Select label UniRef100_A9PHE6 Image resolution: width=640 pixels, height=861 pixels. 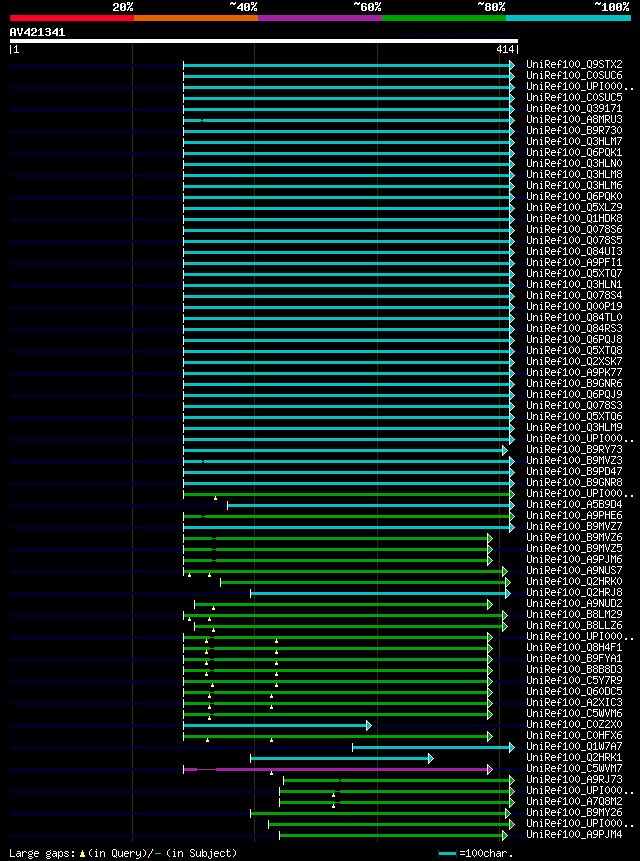point(574,515)
